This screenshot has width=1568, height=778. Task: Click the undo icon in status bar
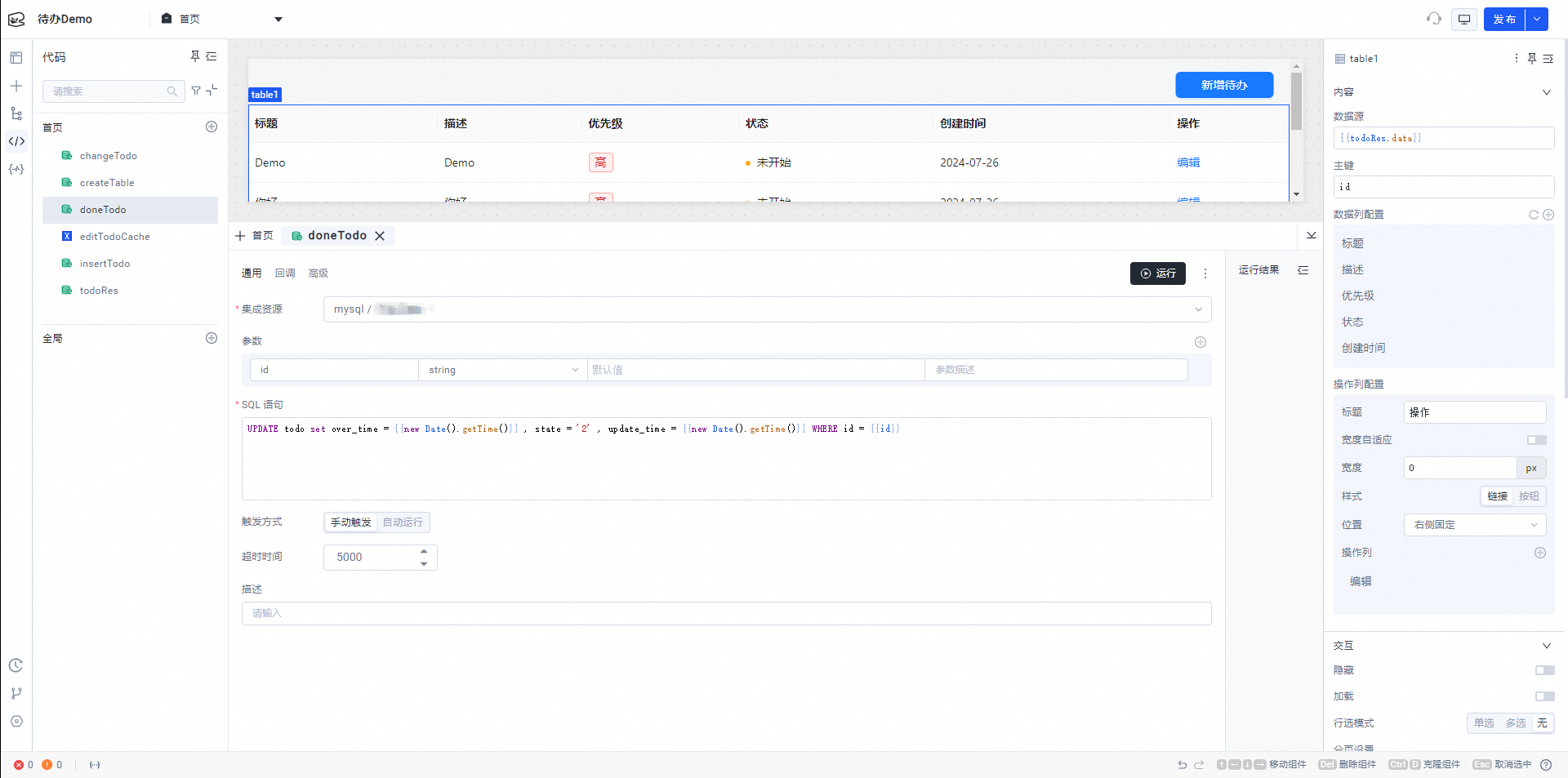1182,765
